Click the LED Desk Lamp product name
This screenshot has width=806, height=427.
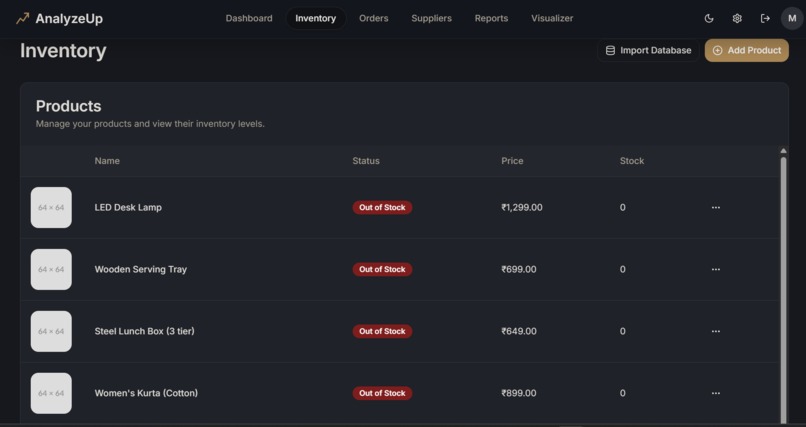tap(128, 208)
